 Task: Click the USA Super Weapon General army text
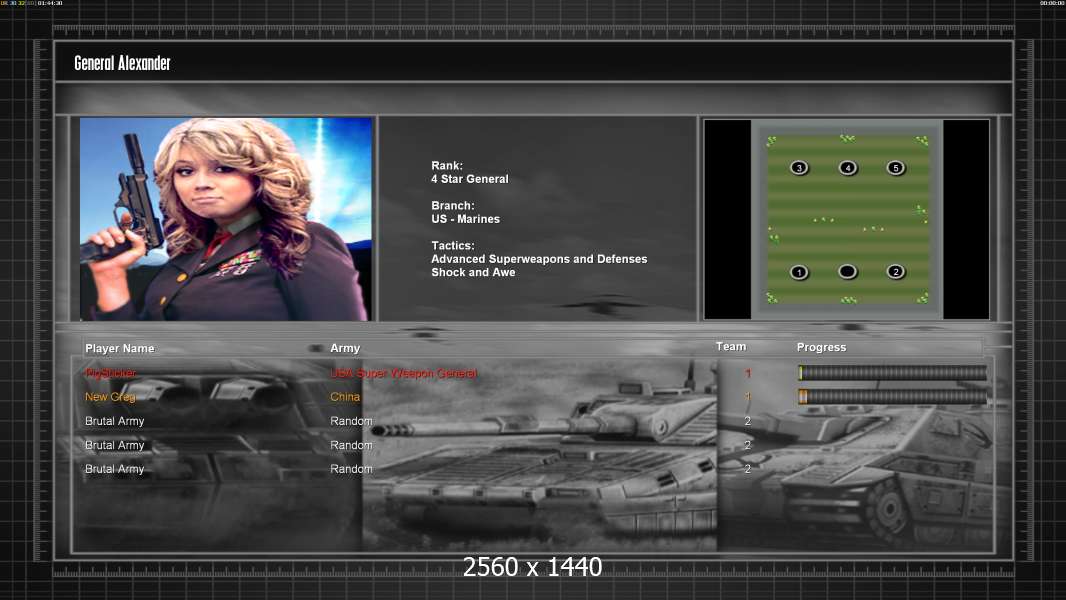(404, 373)
